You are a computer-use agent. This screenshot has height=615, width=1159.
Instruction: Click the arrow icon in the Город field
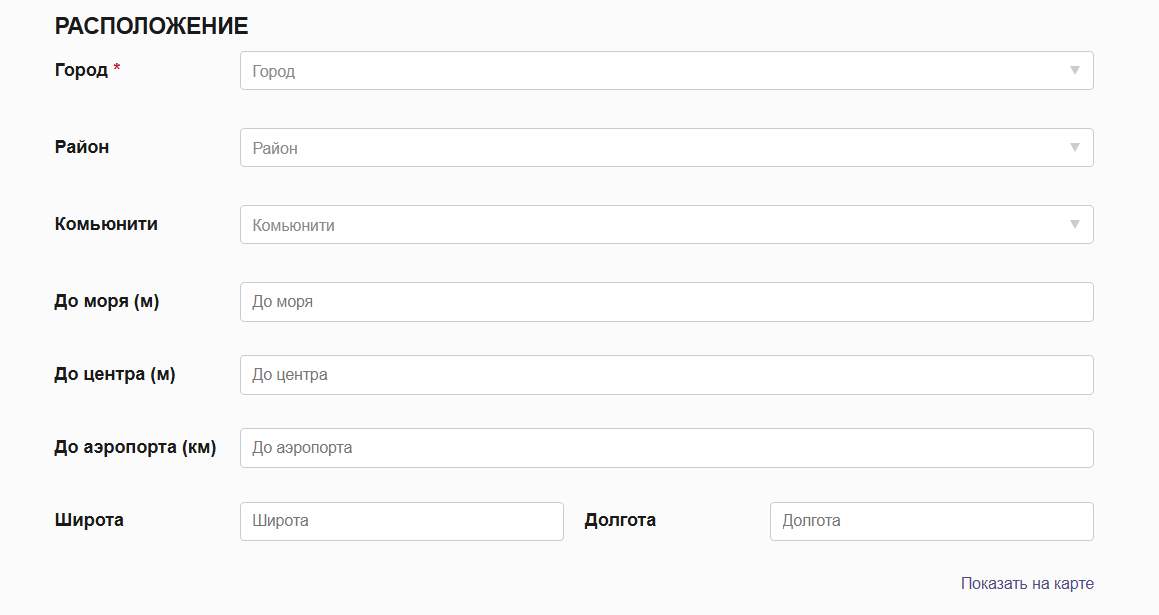[1075, 71]
